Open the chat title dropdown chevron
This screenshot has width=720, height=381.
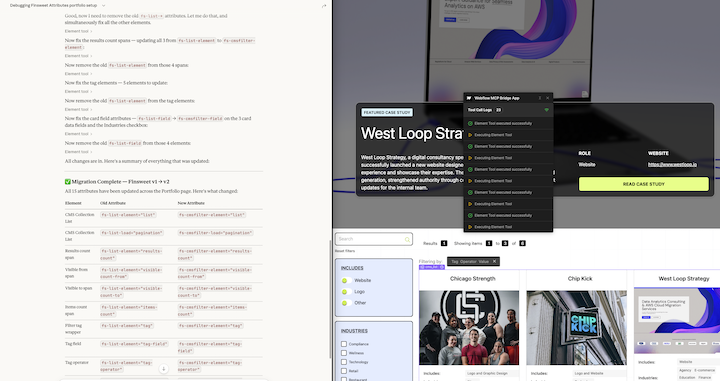[x=103, y=6]
